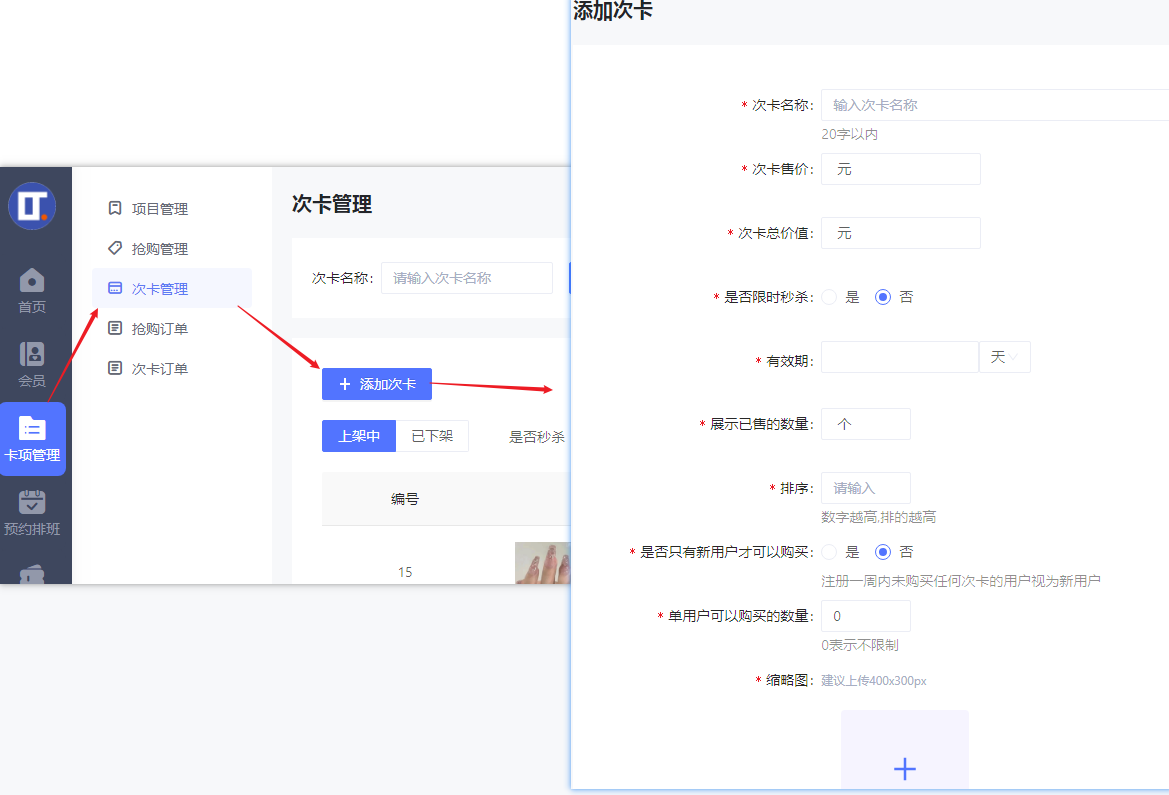1169x795 pixels.
Task: Open the 首页 home page from sidebar
Action: (33, 290)
